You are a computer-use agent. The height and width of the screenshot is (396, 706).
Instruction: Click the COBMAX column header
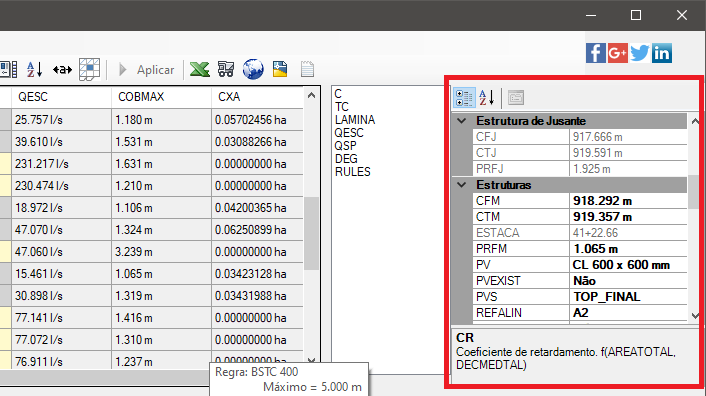click(x=161, y=97)
